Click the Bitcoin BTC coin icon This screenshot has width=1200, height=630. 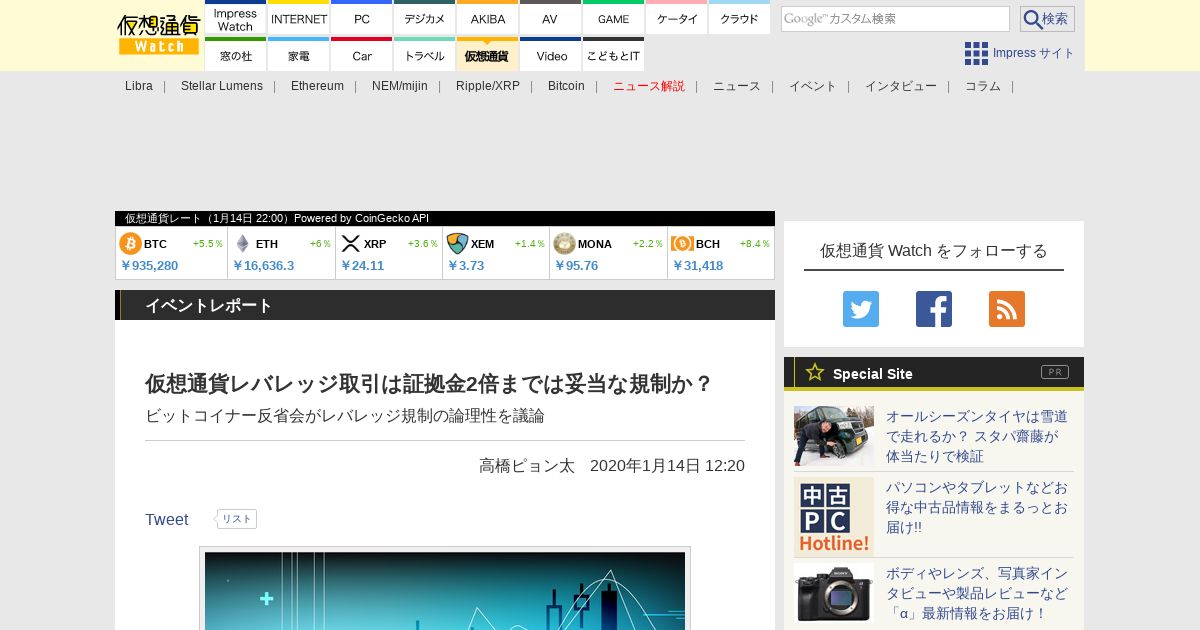(x=130, y=243)
